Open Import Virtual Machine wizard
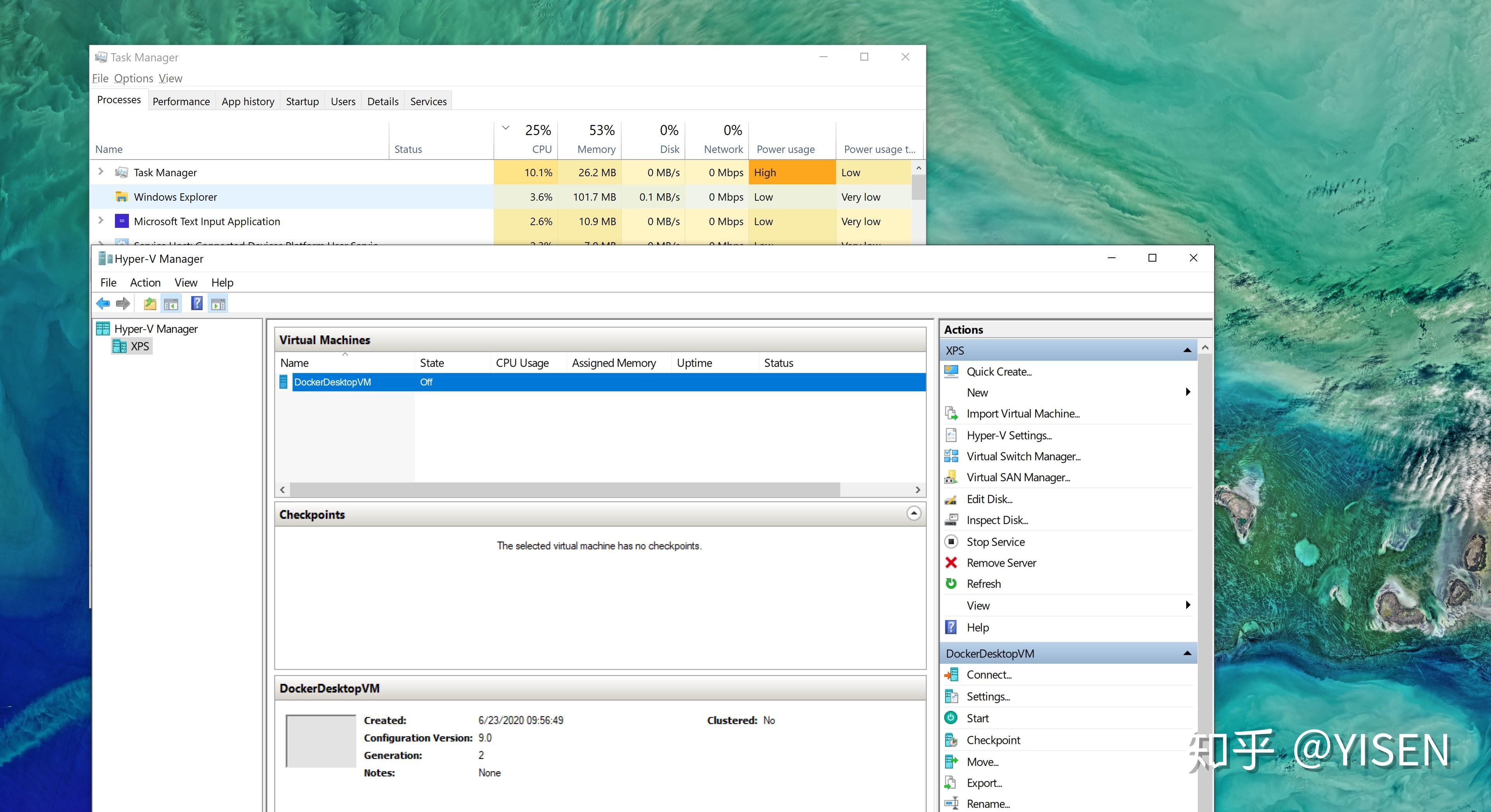 [1022, 413]
